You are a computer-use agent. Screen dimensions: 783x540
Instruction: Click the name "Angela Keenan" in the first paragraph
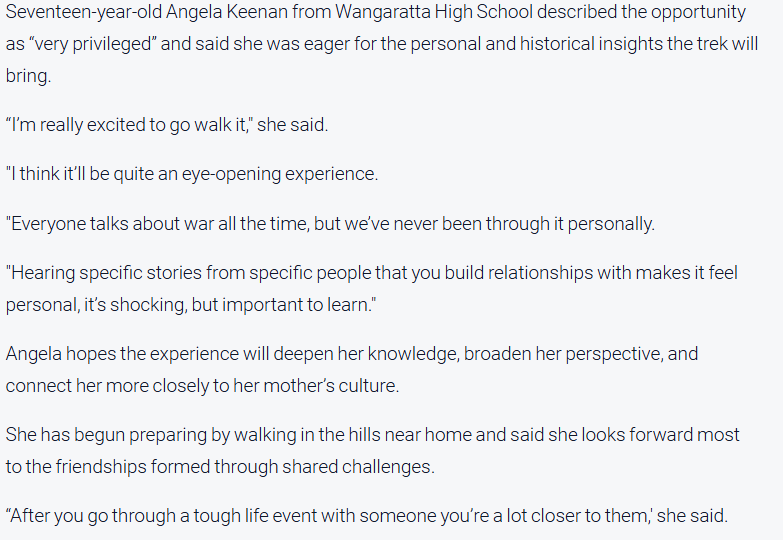(208, 12)
